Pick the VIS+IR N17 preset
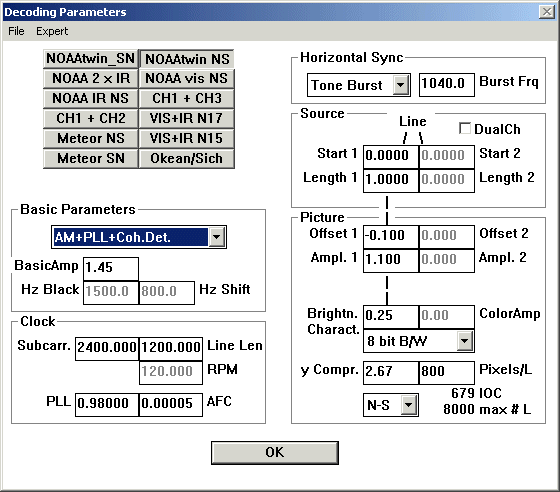 187,119
